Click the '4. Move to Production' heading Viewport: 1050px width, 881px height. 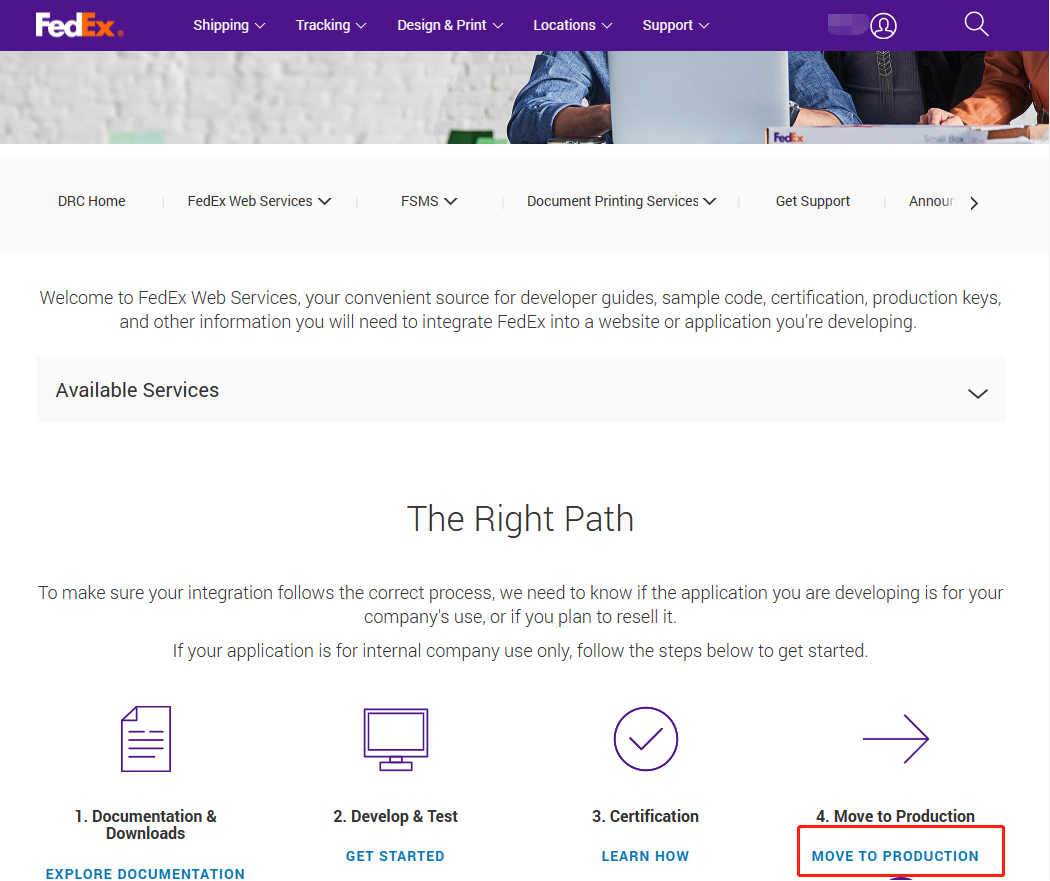(x=895, y=816)
